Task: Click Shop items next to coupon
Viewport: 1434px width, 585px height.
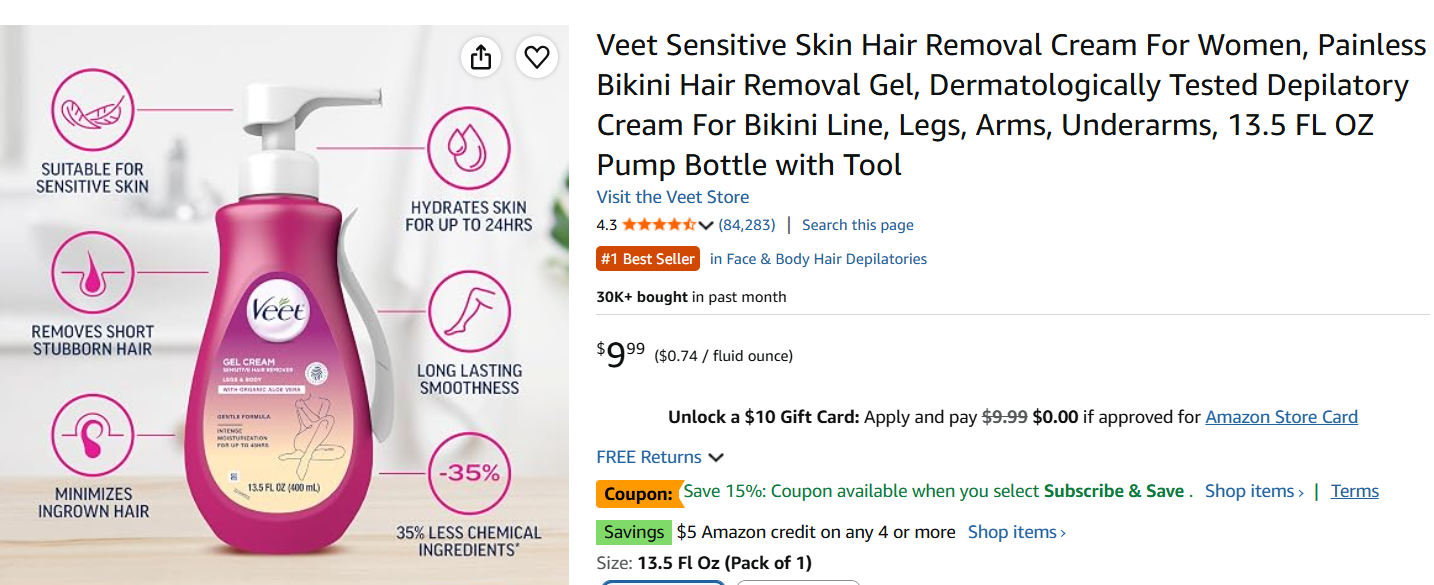Action: pyautogui.click(x=1254, y=491)
